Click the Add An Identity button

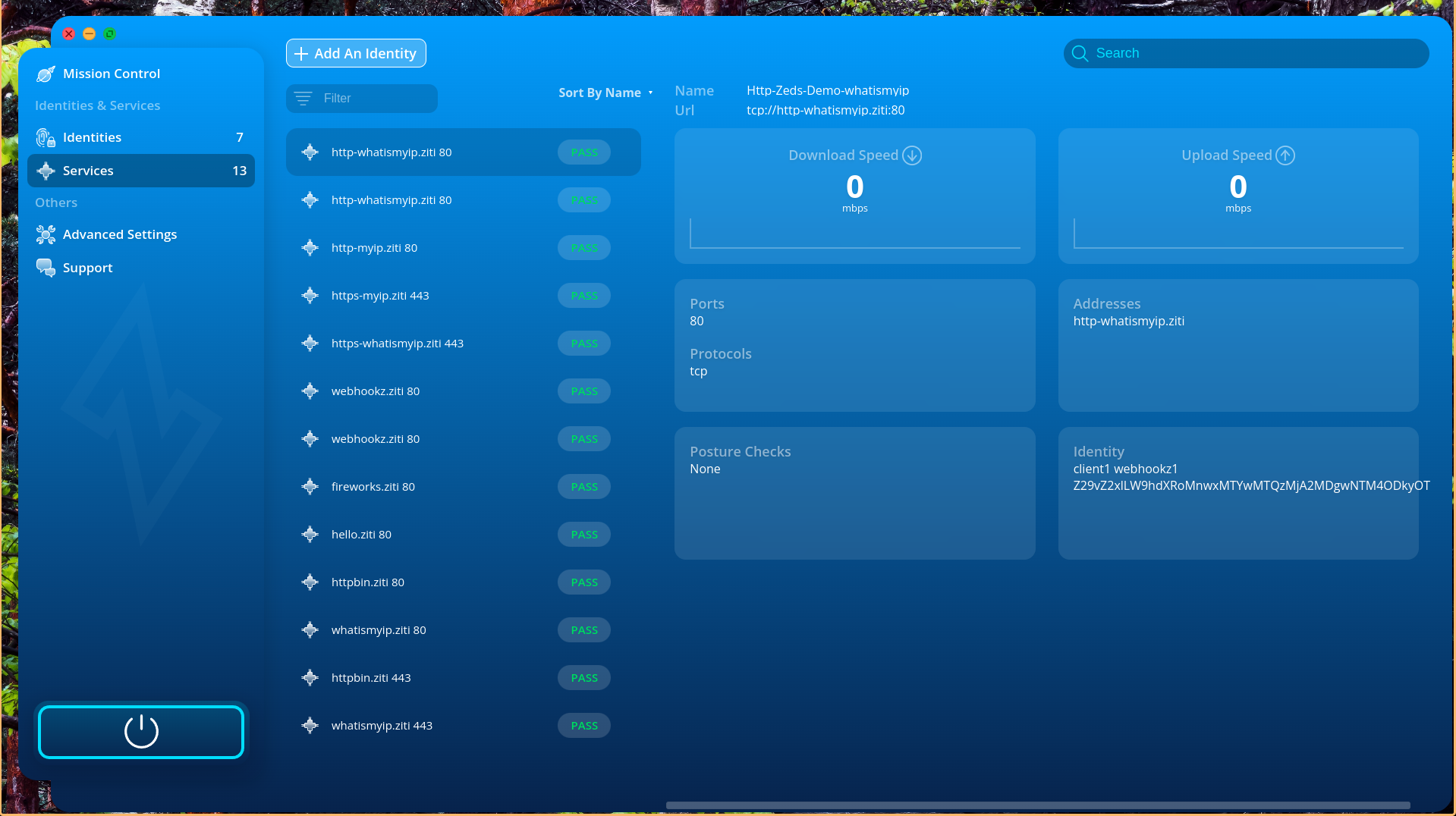[355, 53]
